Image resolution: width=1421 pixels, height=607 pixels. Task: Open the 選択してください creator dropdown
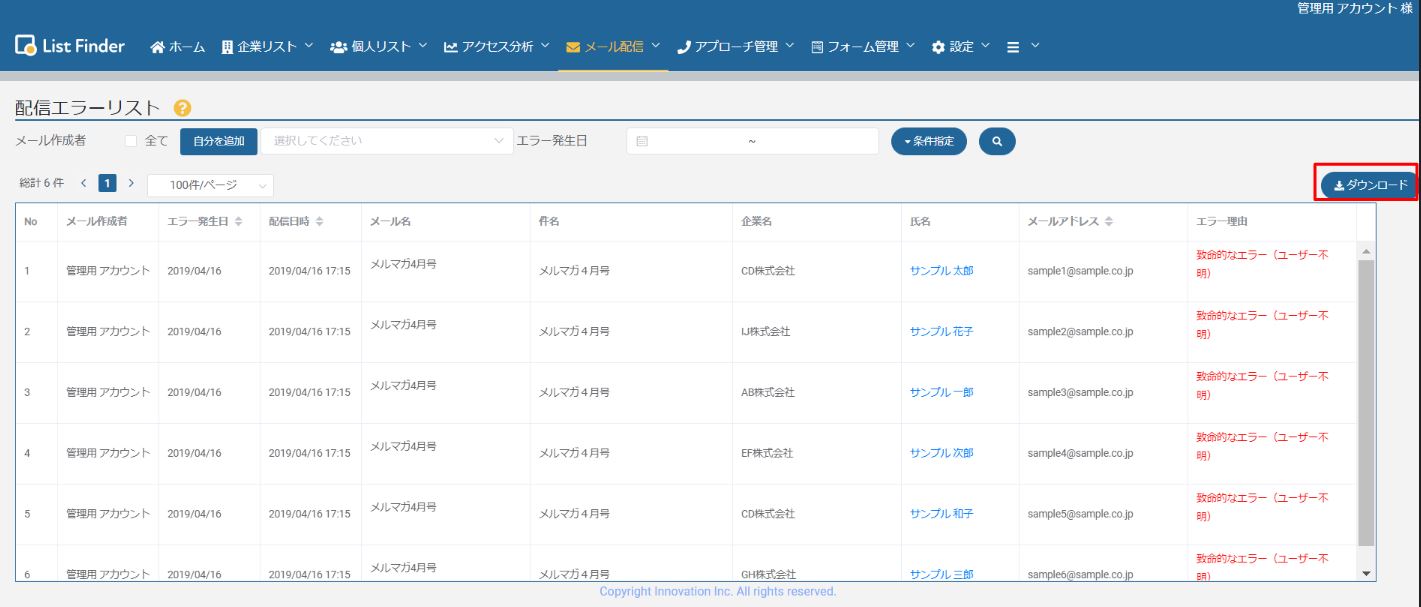[385, 142]
